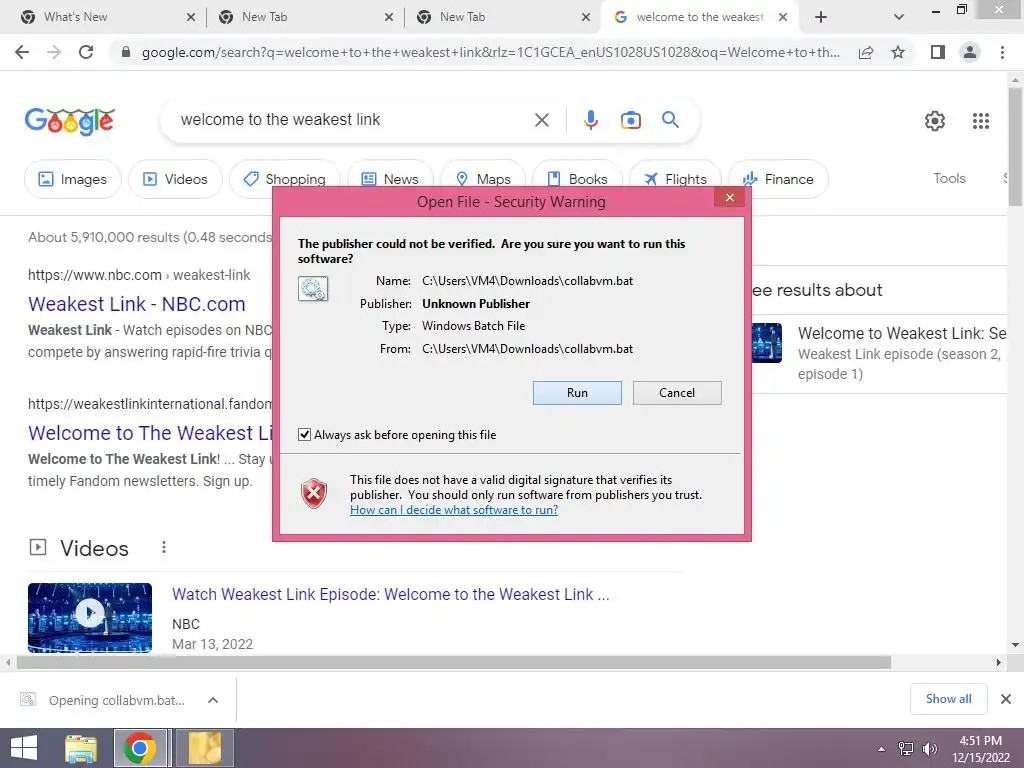Open the Google apps grid
The image size is (1024, 768).
coord(980,121)
